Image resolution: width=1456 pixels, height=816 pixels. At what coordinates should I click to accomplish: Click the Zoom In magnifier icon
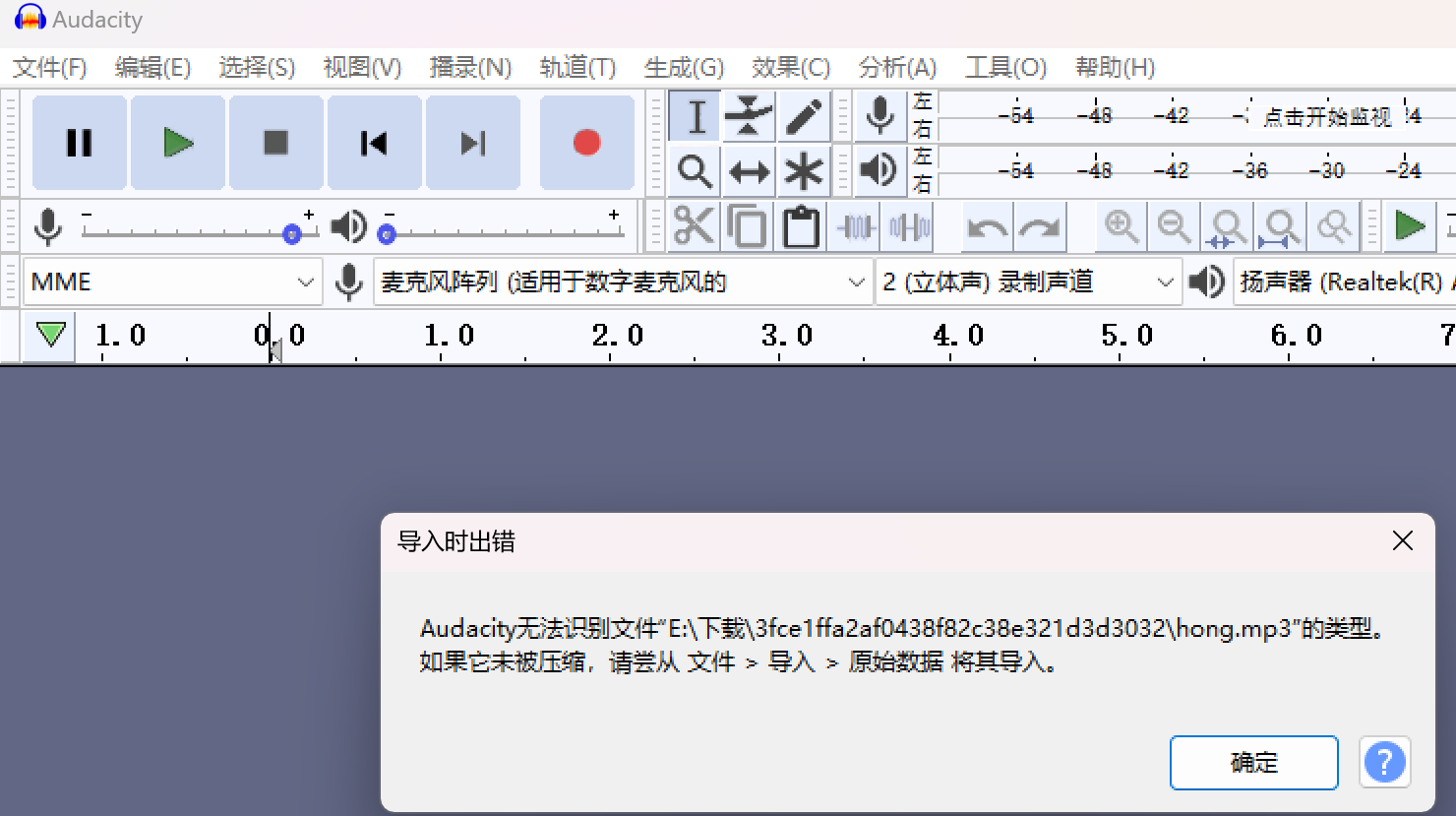click(x=1122, y=227)
